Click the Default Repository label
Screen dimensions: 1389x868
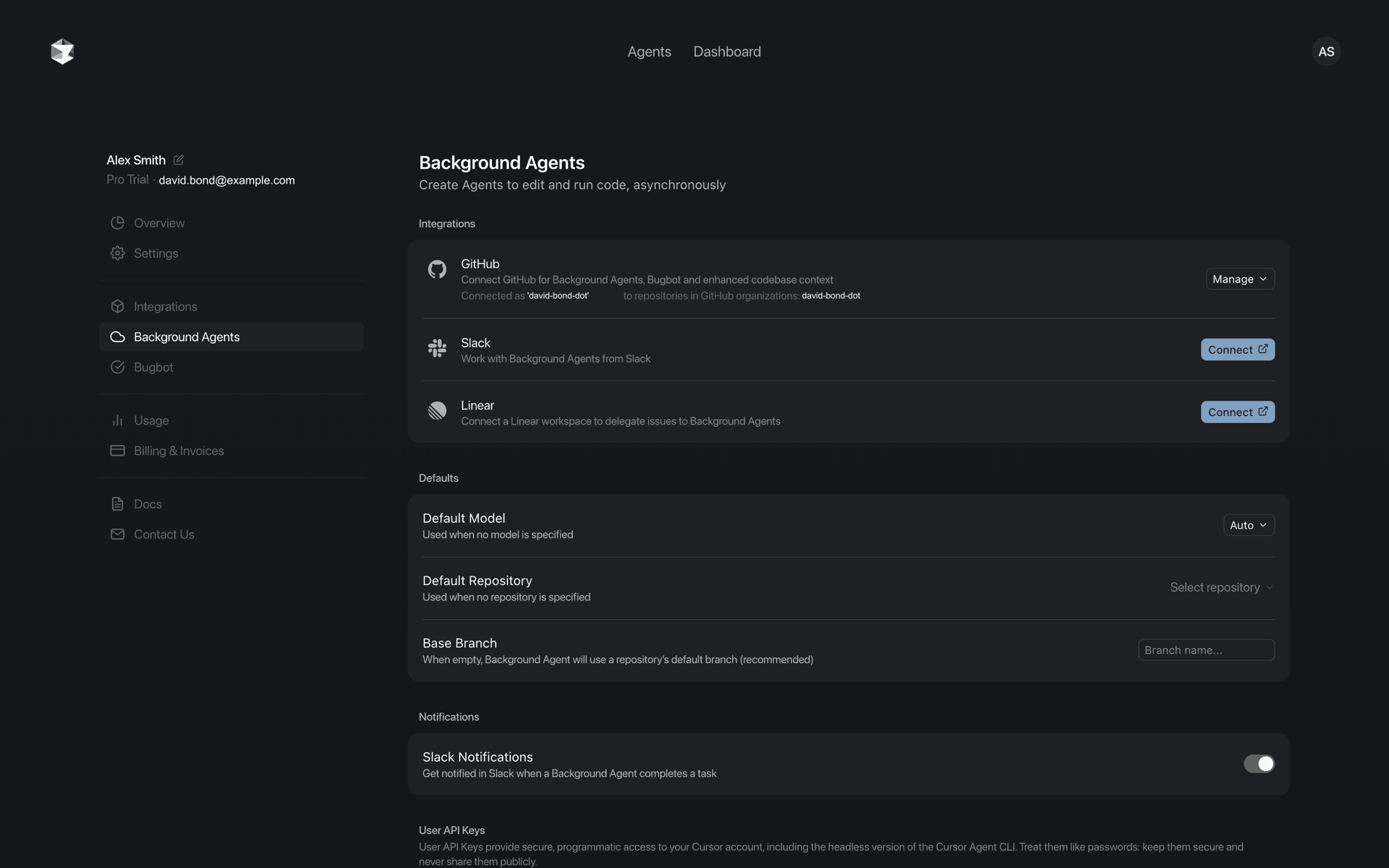coord(477,581)
